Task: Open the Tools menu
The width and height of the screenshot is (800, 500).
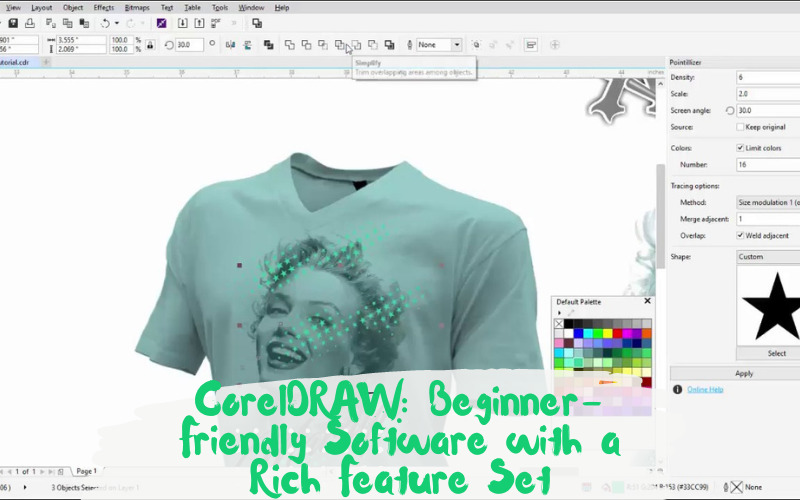Action: [219, 8]
